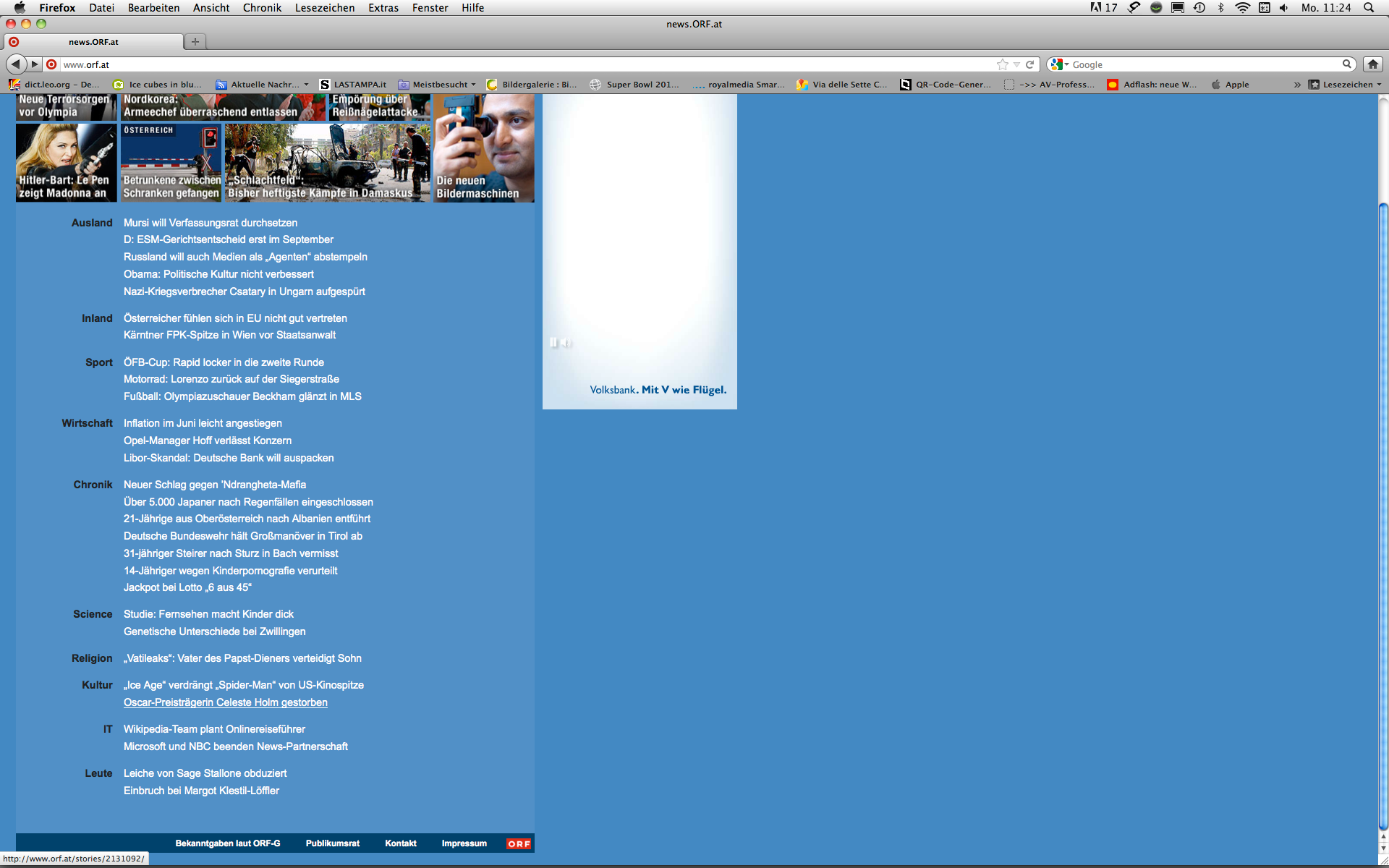Click the search magnifier in the Google box
Screen dimensions: 1389x868
[x=1347, y=64]
